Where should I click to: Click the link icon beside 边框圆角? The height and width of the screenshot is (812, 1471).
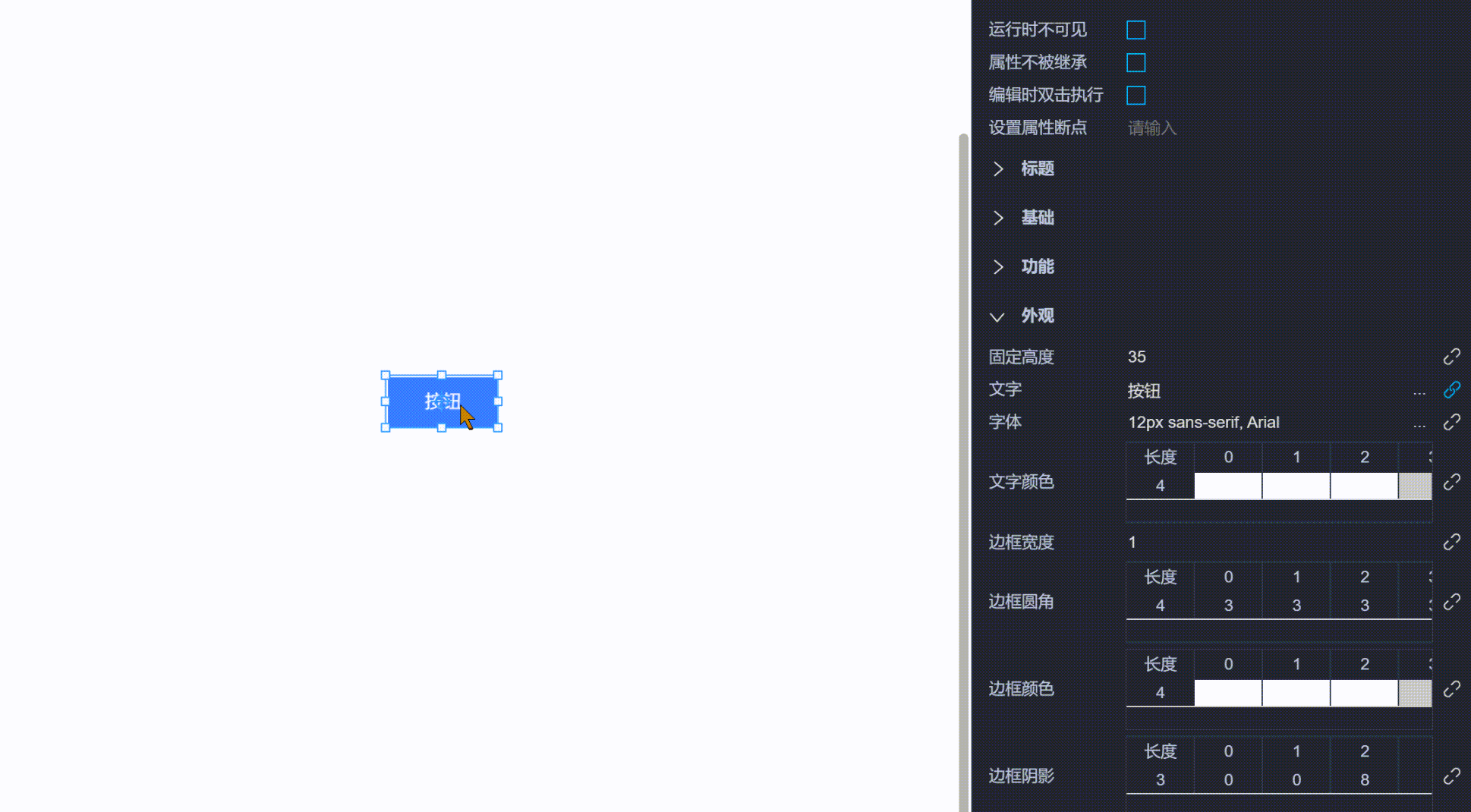point(1452,602)
